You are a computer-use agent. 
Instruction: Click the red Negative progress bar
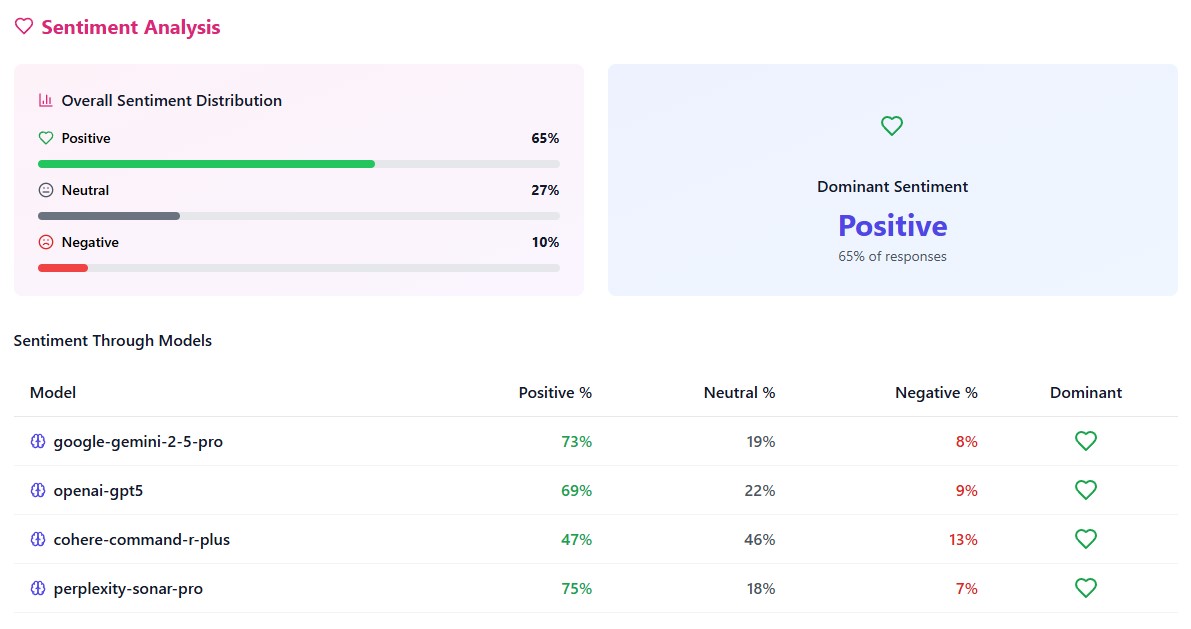point(63,268)
